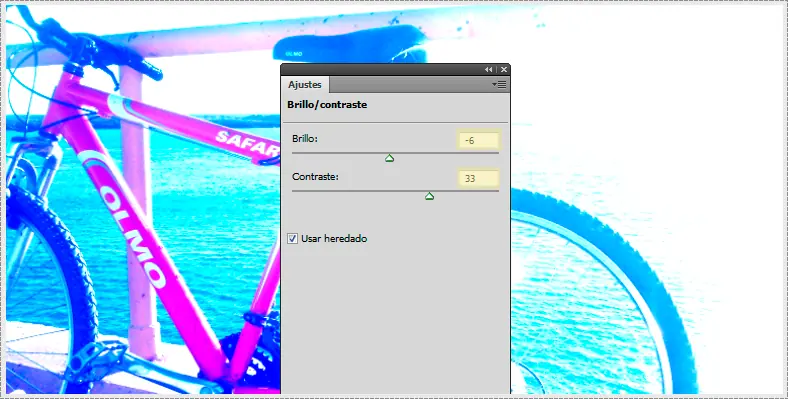Open the Ajustes panel options menu

500,85
